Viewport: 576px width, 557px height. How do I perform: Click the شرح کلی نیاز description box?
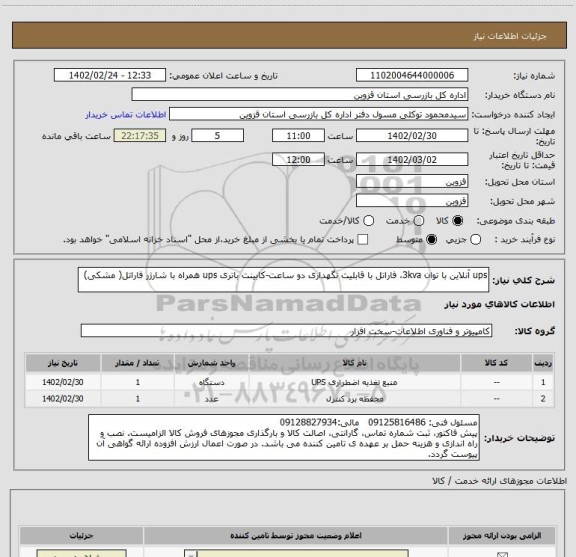[x=283, y=280]
